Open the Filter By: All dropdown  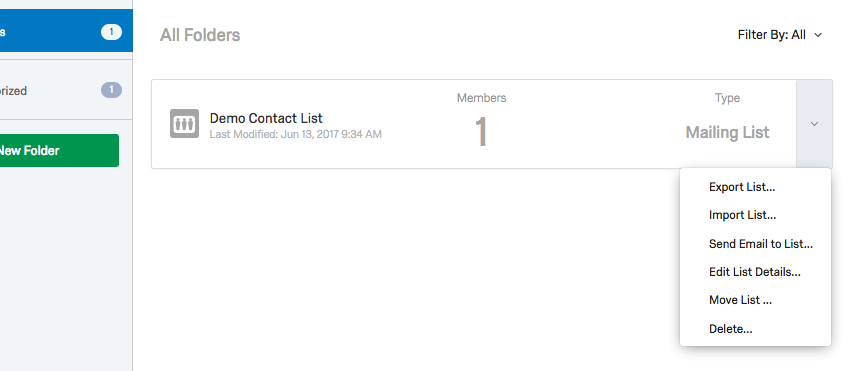(780, 35)
